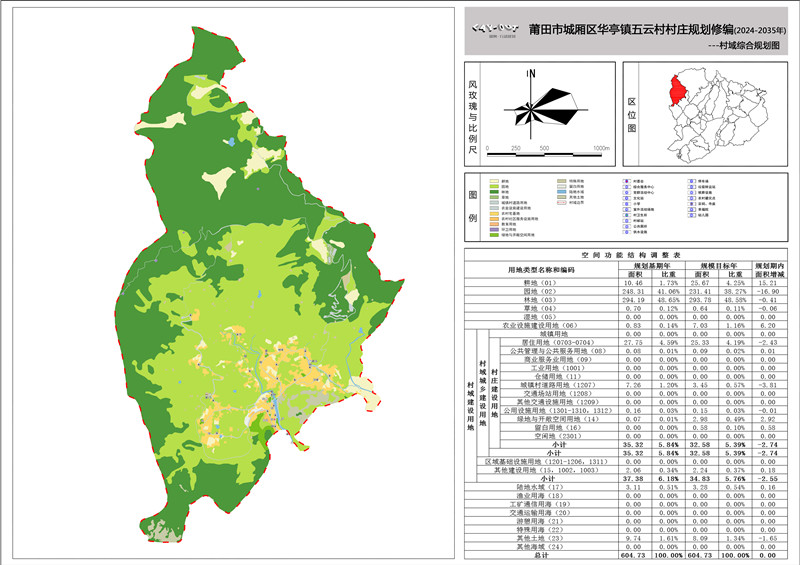Click the forest land (林地) legend swatch
Viewport: 800px width, 565px height.
click(493, 192)
